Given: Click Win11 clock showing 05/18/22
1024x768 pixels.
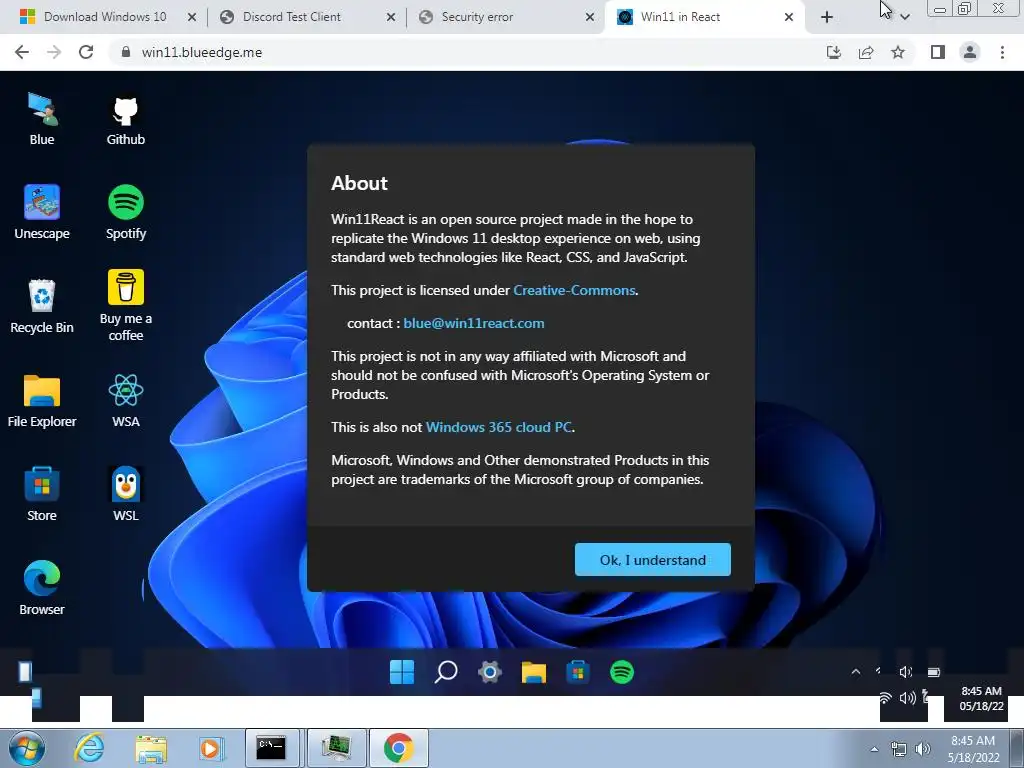Looking at the screenshot, I should click(981, 698).
